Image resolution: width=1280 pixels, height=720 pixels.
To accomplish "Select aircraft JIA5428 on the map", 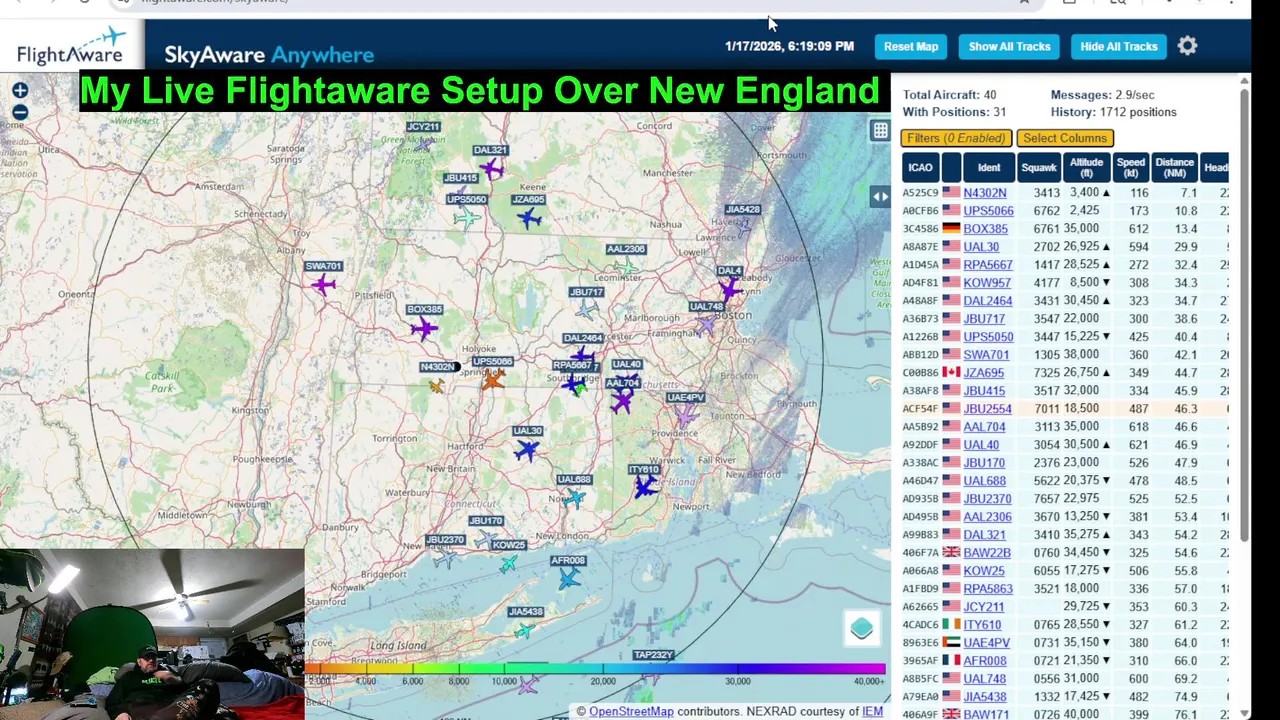I will pos(742,226).
